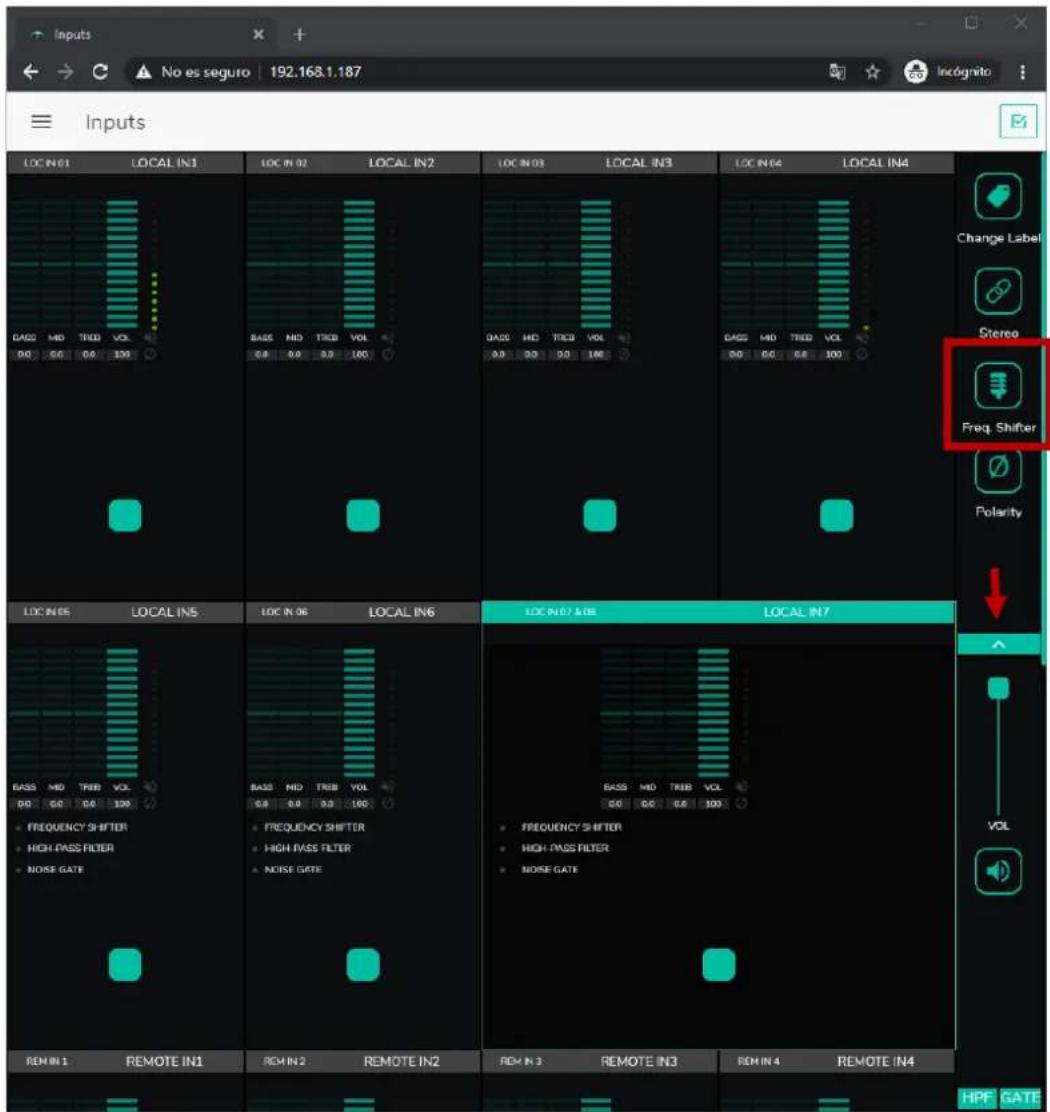This screenshot has width=1050, height=1112.
Task: Mute LOCAL IN6 via its speaker icon
Action: [388, 786]
